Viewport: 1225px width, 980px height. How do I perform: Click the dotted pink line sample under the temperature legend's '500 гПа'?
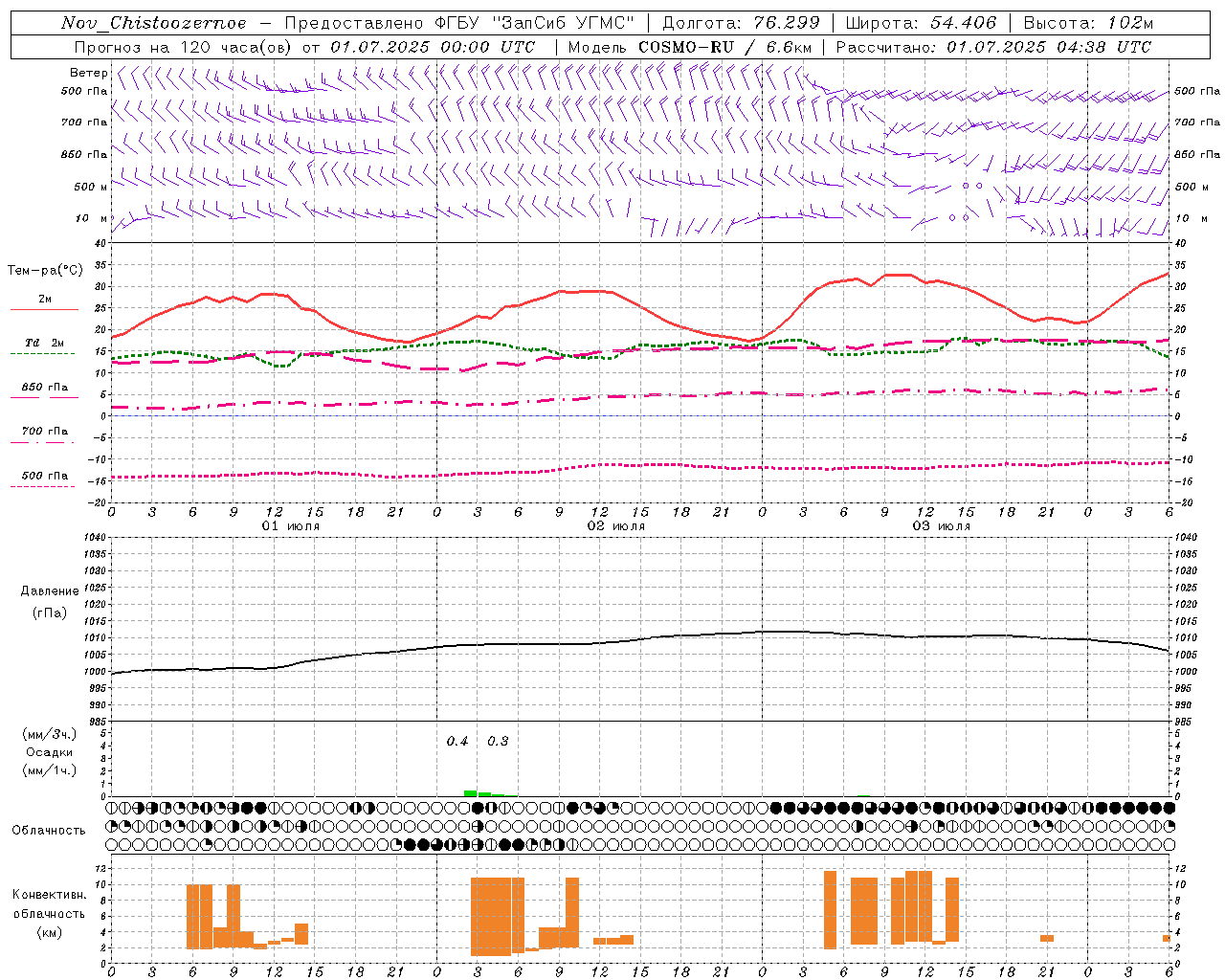42,486
